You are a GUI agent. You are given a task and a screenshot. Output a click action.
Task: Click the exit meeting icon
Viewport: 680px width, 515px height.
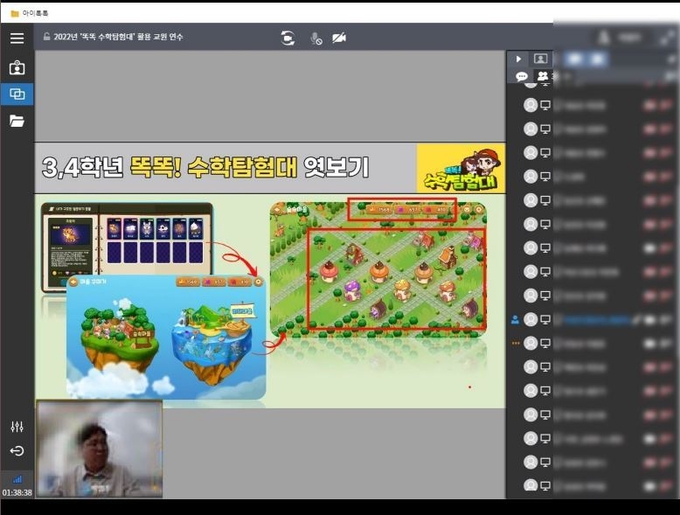click(17, 451)
